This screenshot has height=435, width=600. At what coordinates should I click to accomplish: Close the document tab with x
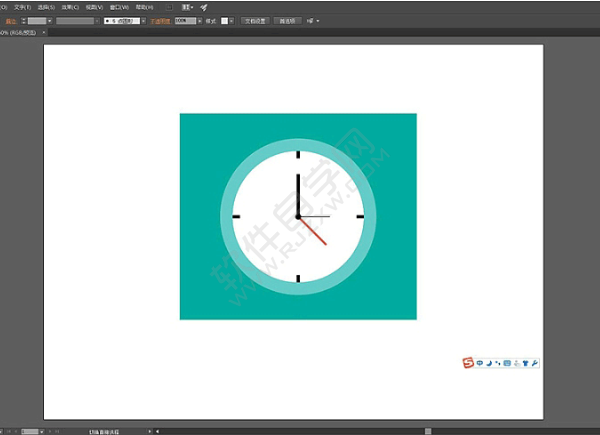tap(44, 33)
